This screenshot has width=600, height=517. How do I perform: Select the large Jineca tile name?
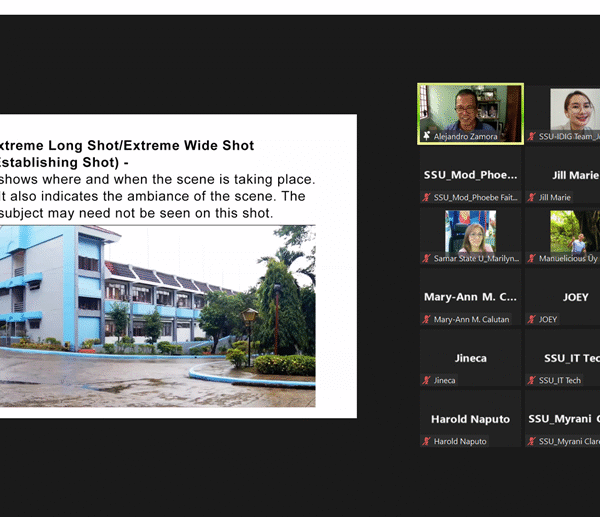pyautogui.click(x=471, y=358)
